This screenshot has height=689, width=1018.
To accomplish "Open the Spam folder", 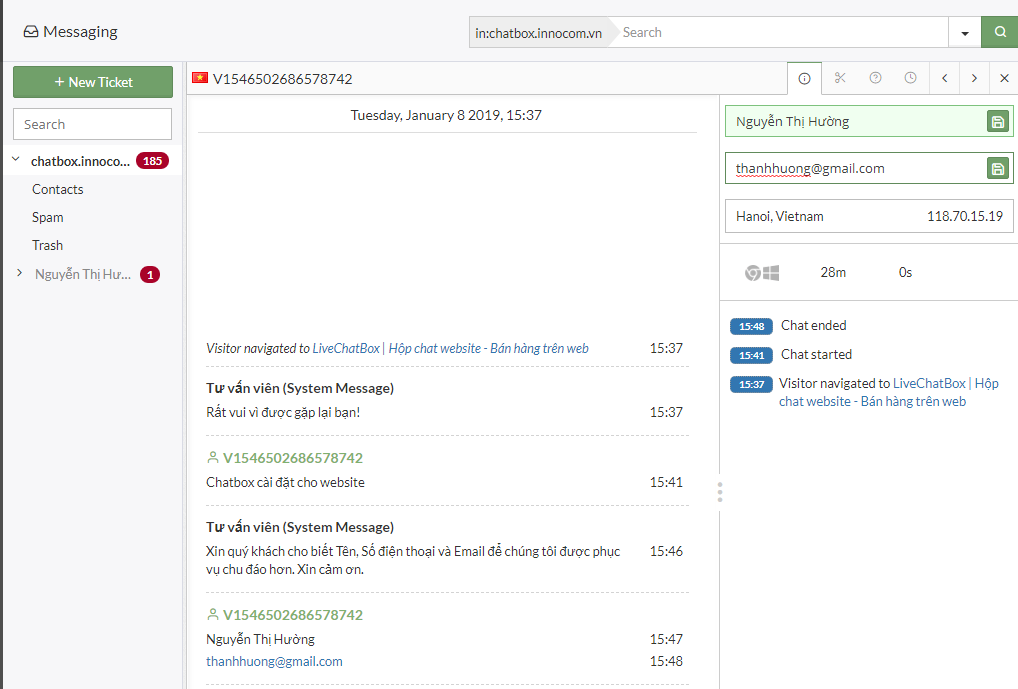I will (x=47, y=217).
